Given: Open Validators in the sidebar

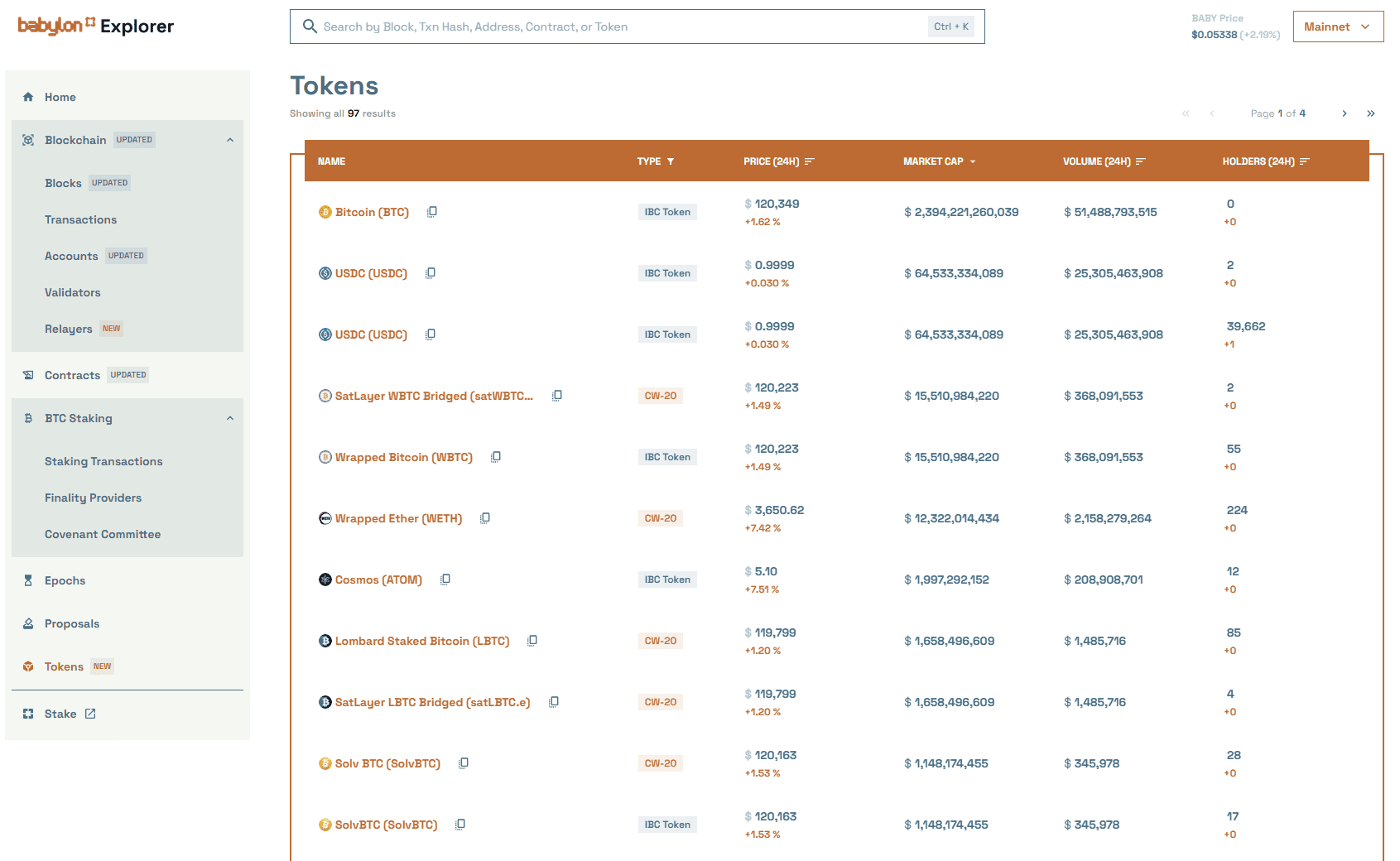Looking at the screenshot, I should [73, 292].
